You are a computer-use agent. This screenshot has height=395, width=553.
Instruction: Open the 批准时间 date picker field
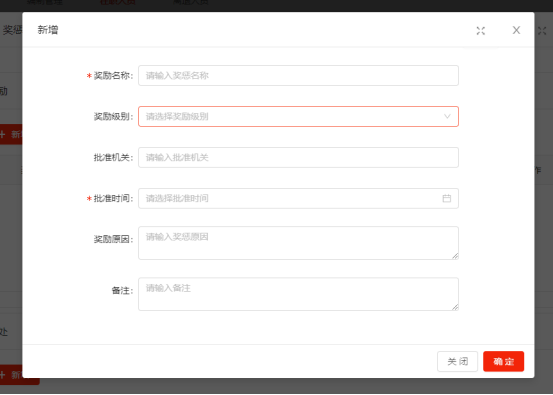(x=298, y=198)
